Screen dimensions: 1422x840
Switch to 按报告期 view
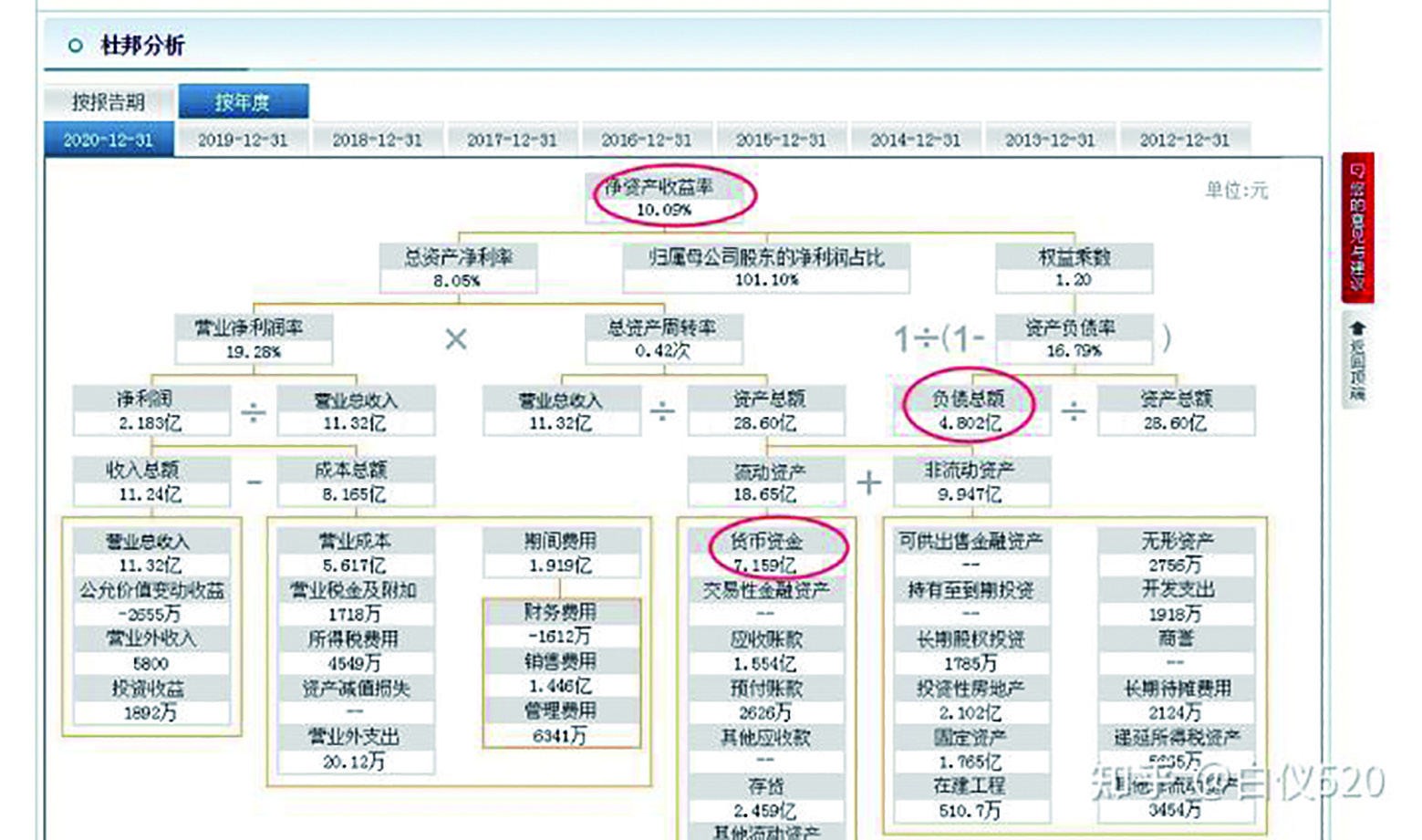coord(109,100)
